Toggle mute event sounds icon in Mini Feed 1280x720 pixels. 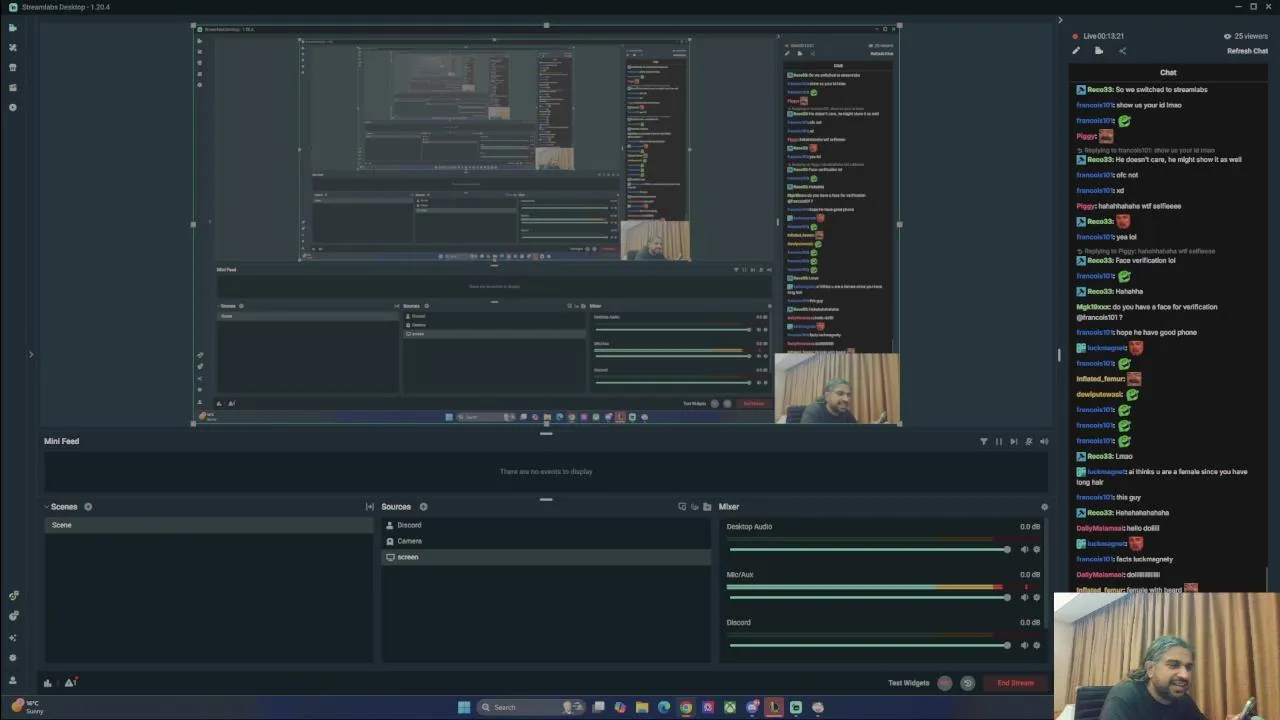pyautogui.click(x=1028, y=441)
